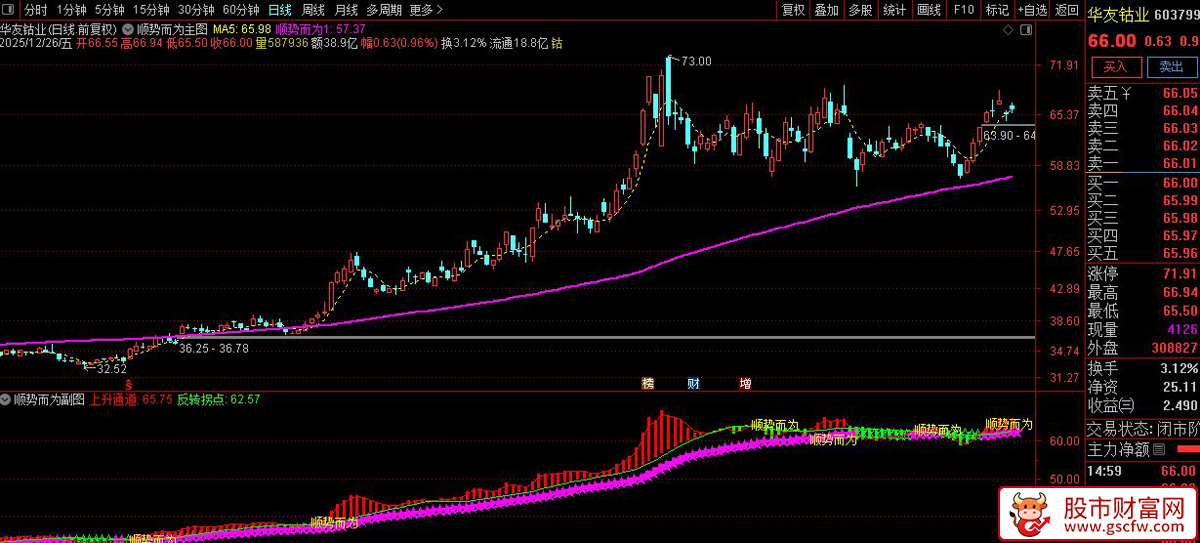1200x543 pixels.
Task: Open the sub-chart indicator circle dropdown
Action: pyautogui.click(x=7, y=399)
